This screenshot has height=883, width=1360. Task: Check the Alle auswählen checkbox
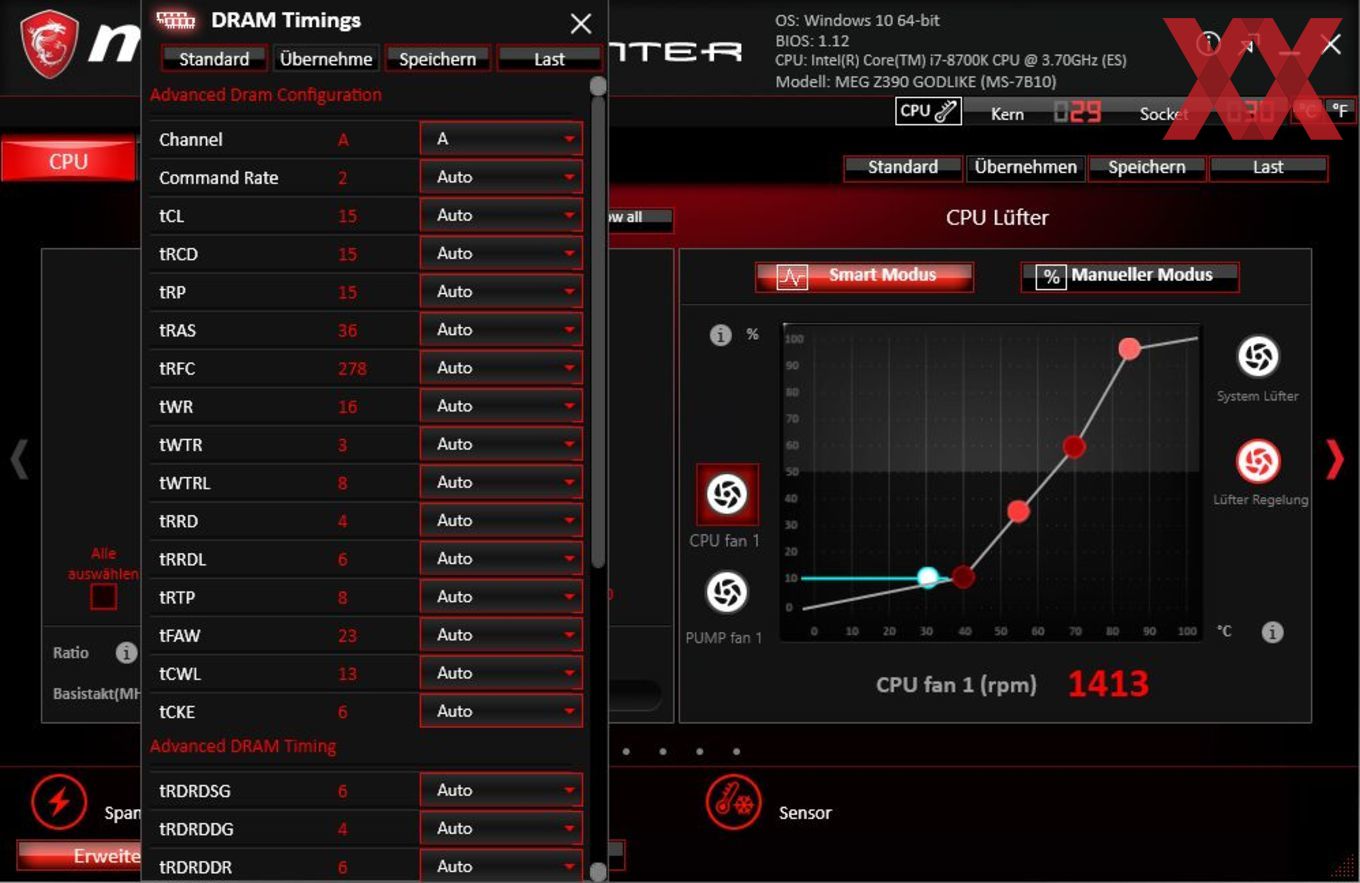tap(103, 597)
